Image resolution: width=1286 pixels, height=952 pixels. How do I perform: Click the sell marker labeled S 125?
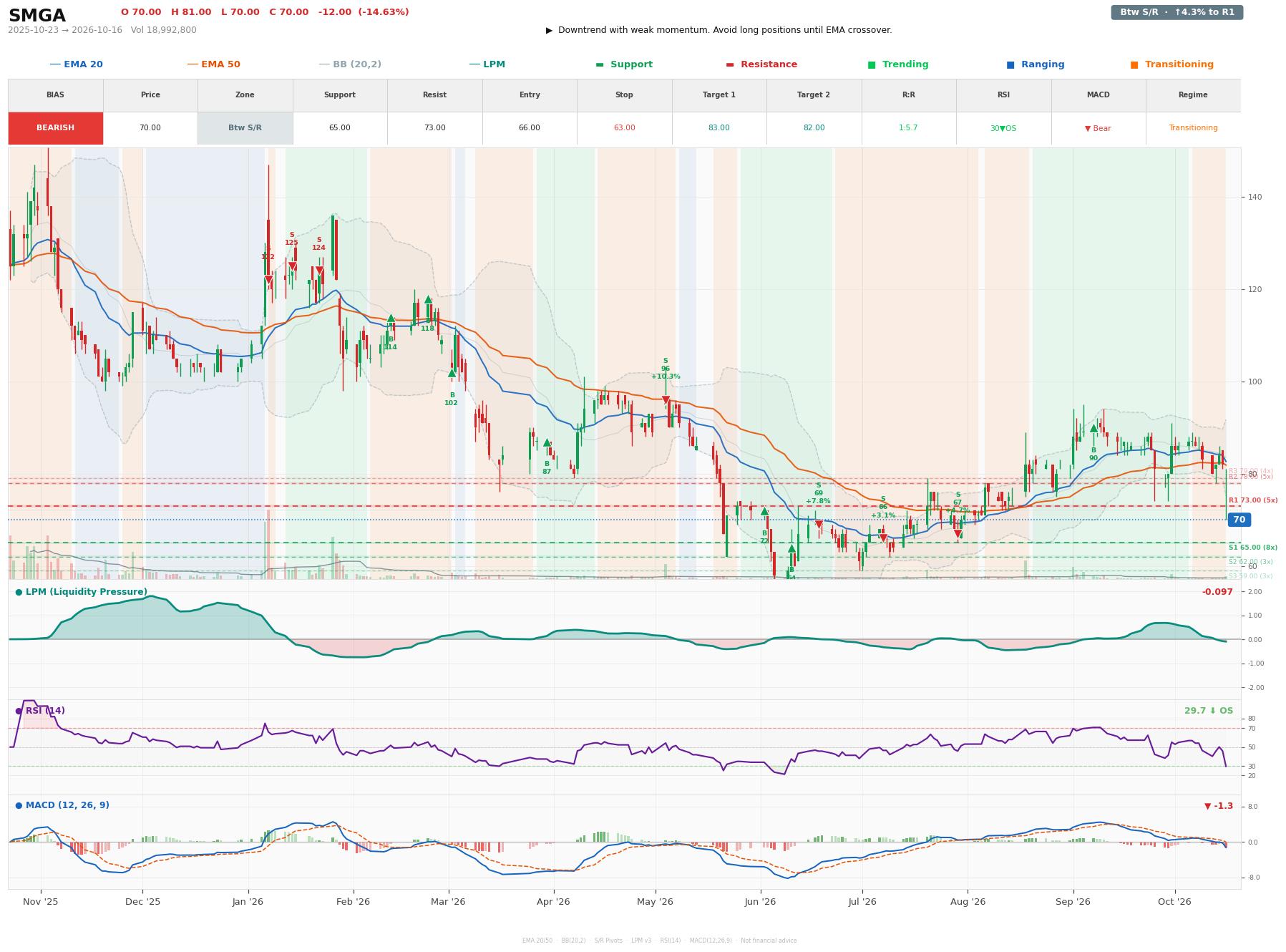pos(292,266)
